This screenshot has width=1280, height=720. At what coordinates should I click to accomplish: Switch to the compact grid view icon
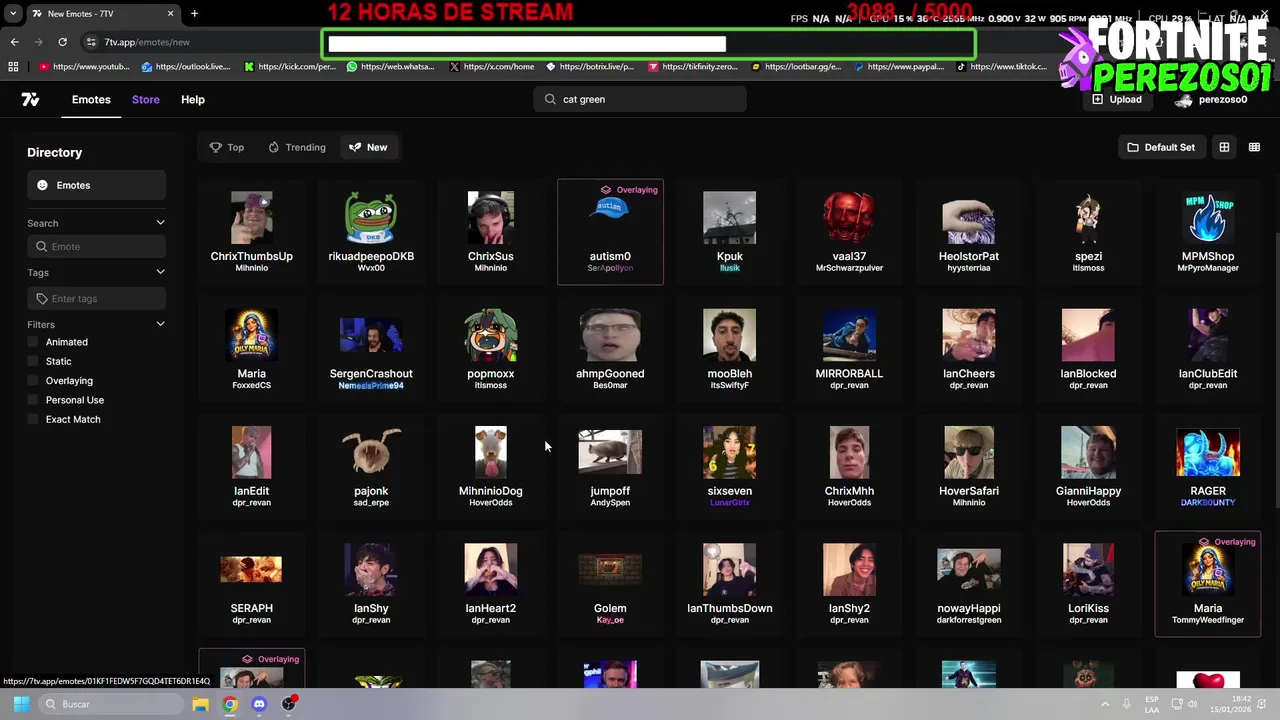click(1254, 147)
